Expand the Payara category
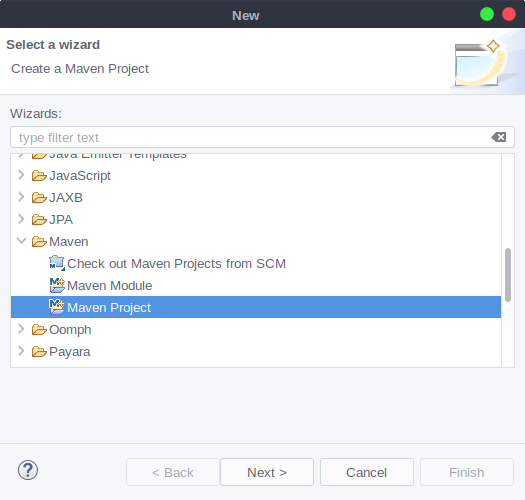Viewport: 525px width, 500px height. coord(21,351)
